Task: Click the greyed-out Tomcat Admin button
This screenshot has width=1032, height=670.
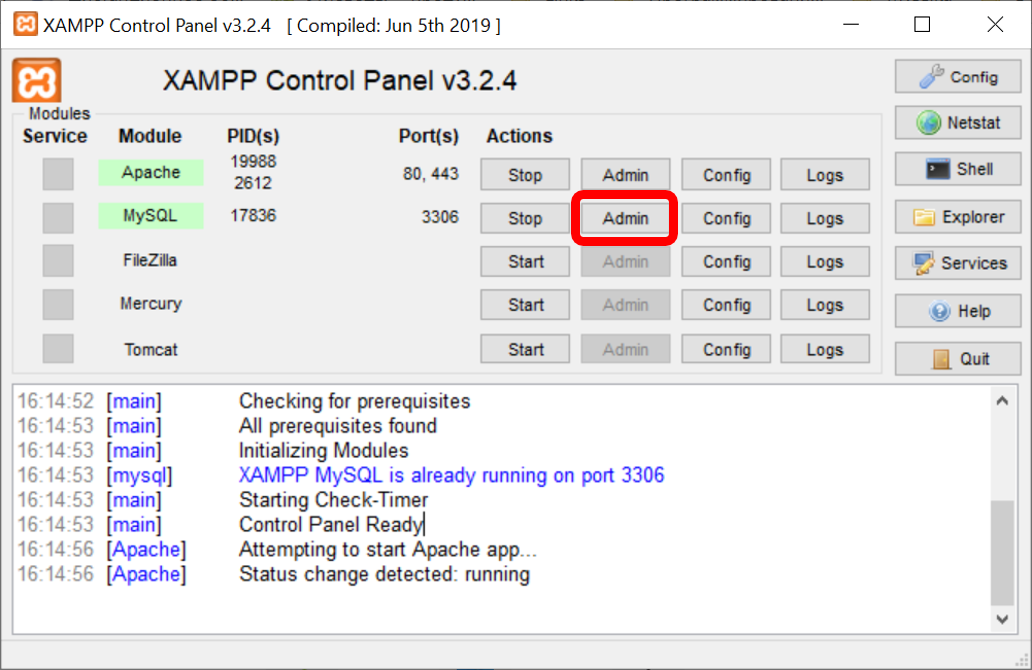Action: click(625, 349)
